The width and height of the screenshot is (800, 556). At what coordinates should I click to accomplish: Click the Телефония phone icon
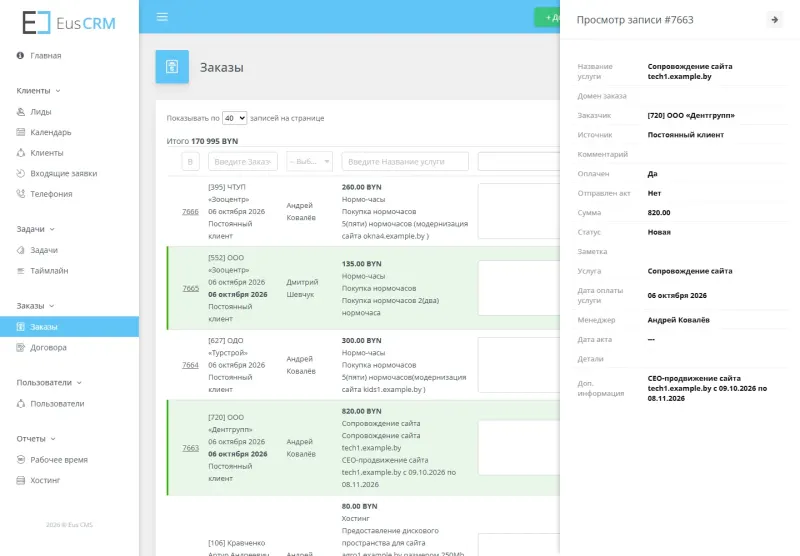pyautogui.click(x=20, y=194)
